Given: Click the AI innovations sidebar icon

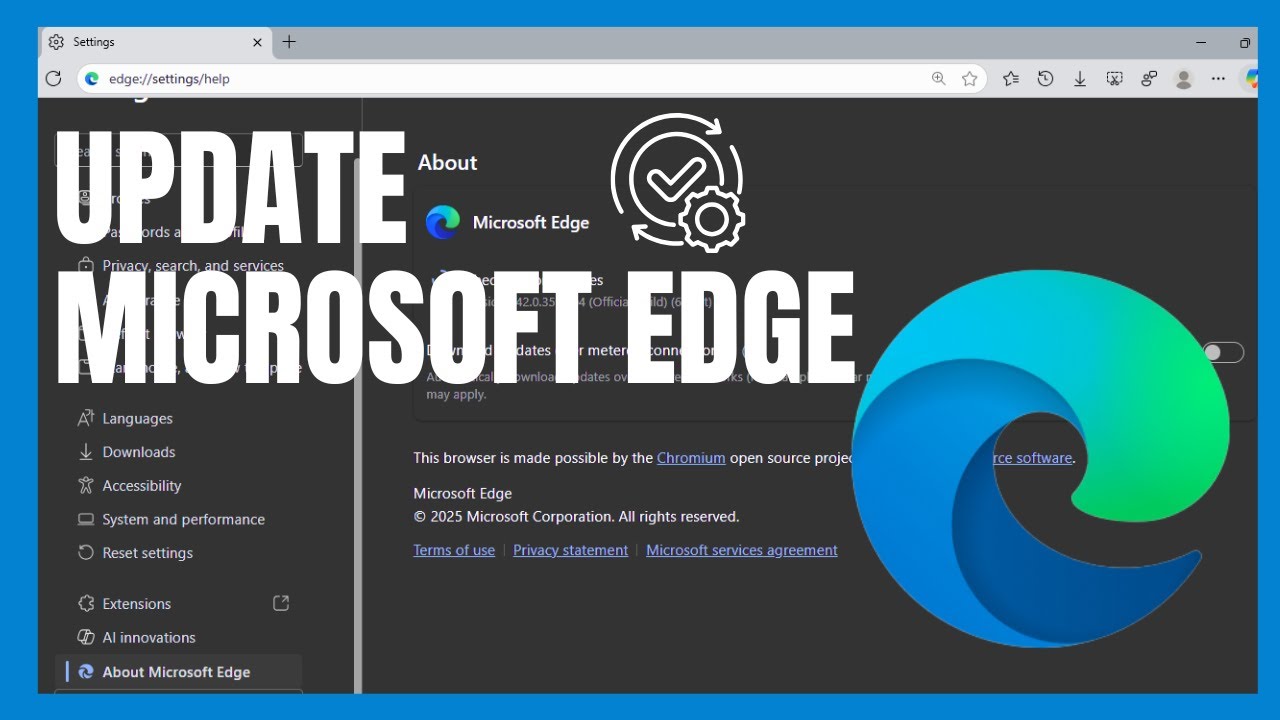Looking at the screenshot, I should pos(86,637).
